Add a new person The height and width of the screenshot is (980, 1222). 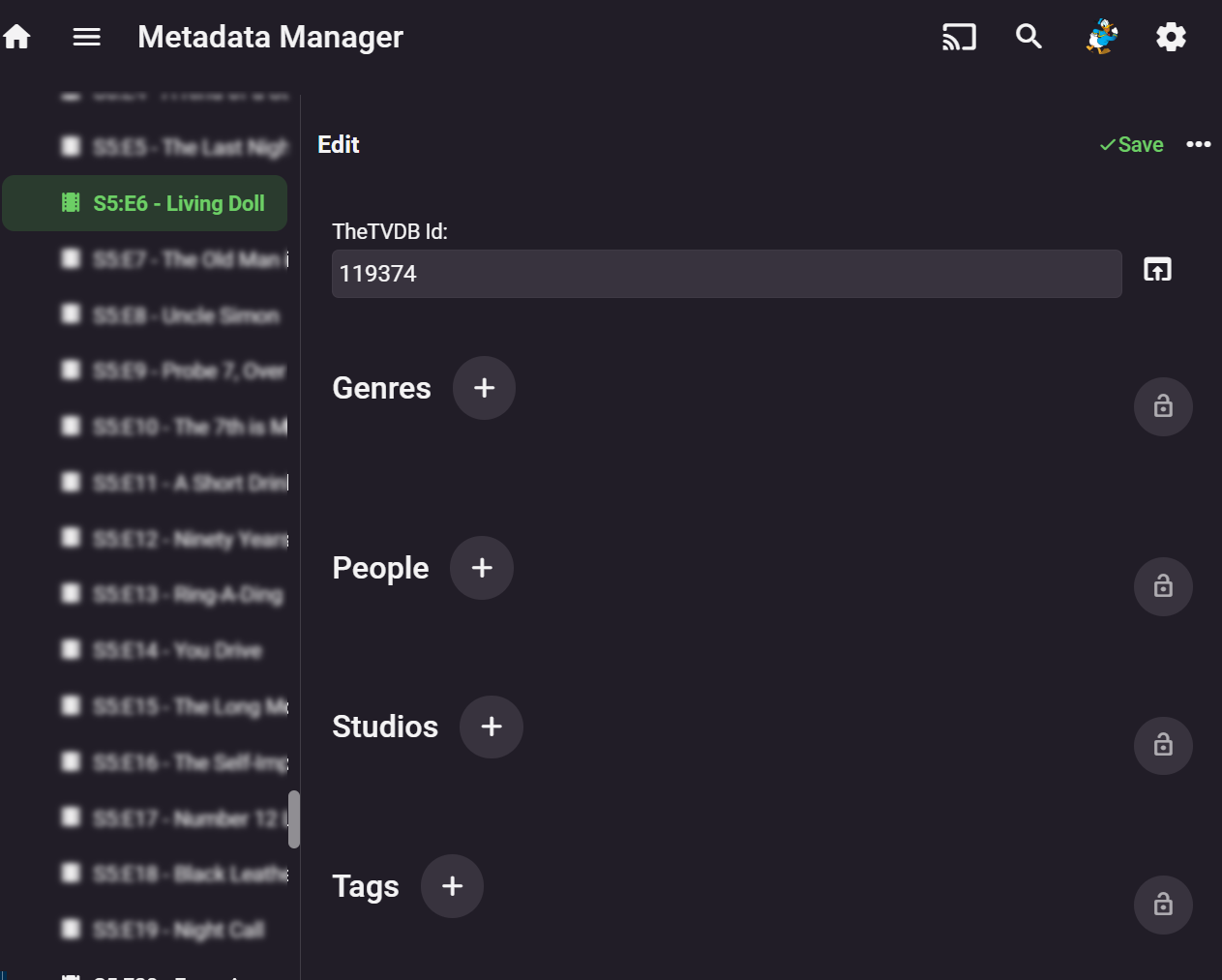[x=482, y=568]
